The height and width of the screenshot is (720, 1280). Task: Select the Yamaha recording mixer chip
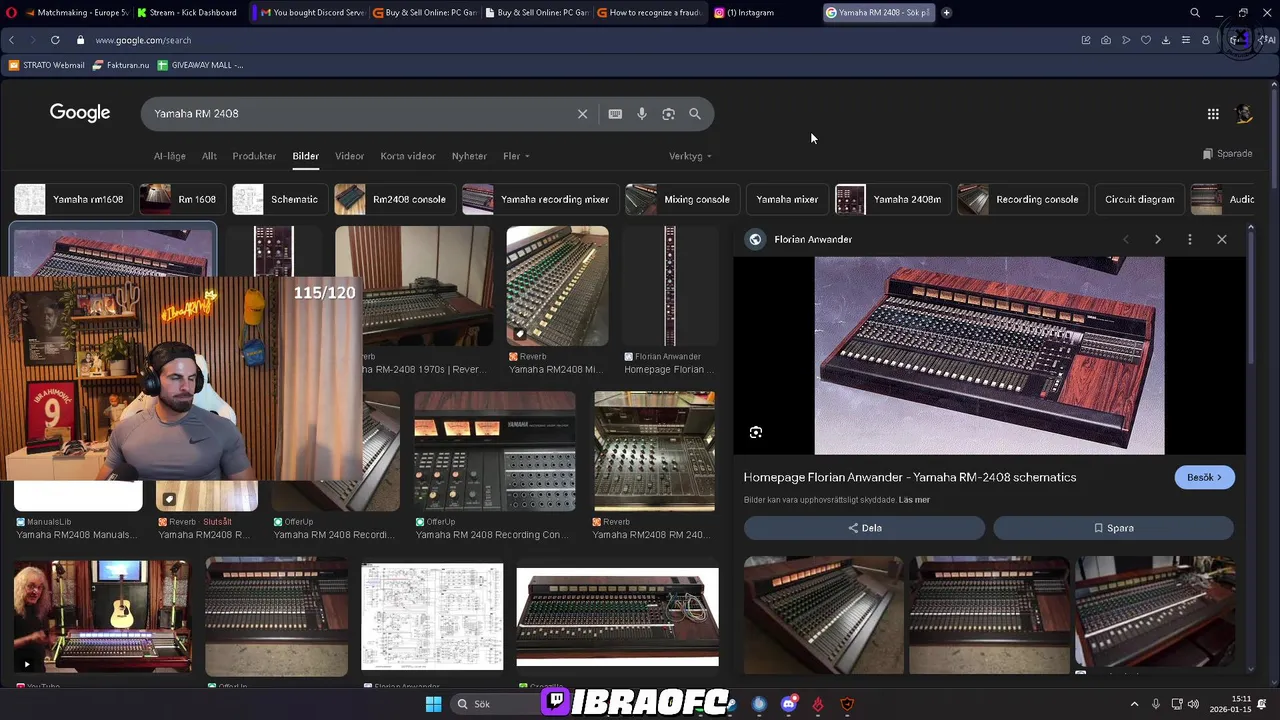539,199
